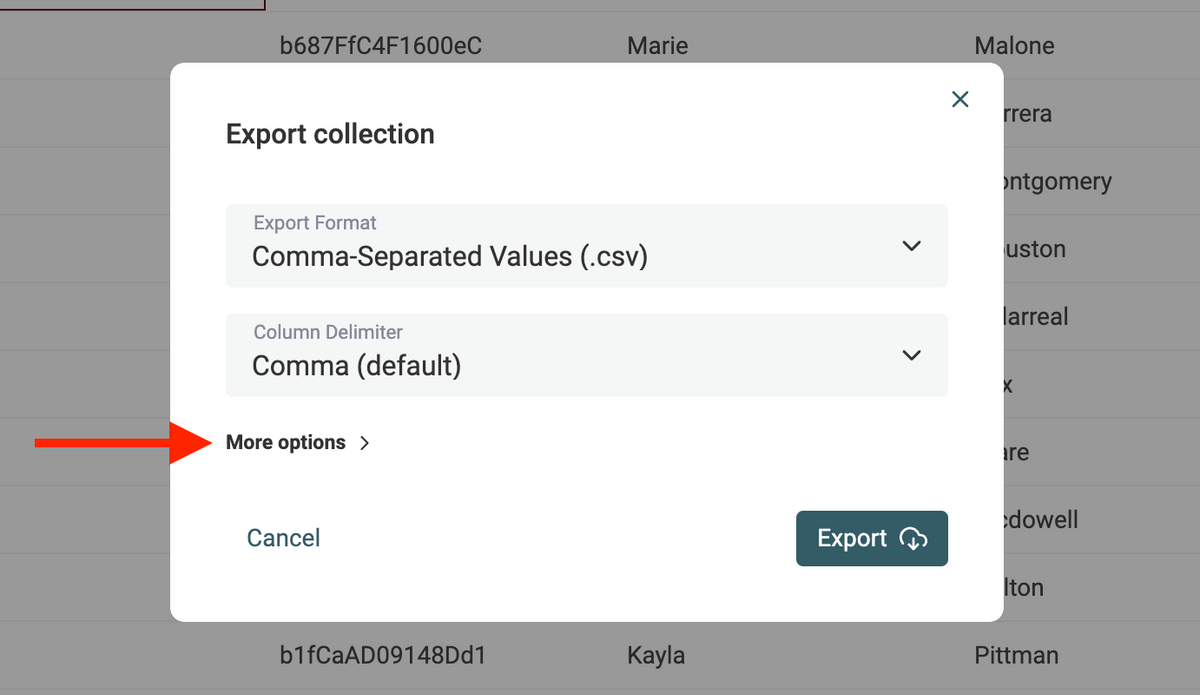
Task: Click the partially hidden Mcdowell cell
Action: pyautogui.click(x=1040, y=520)
